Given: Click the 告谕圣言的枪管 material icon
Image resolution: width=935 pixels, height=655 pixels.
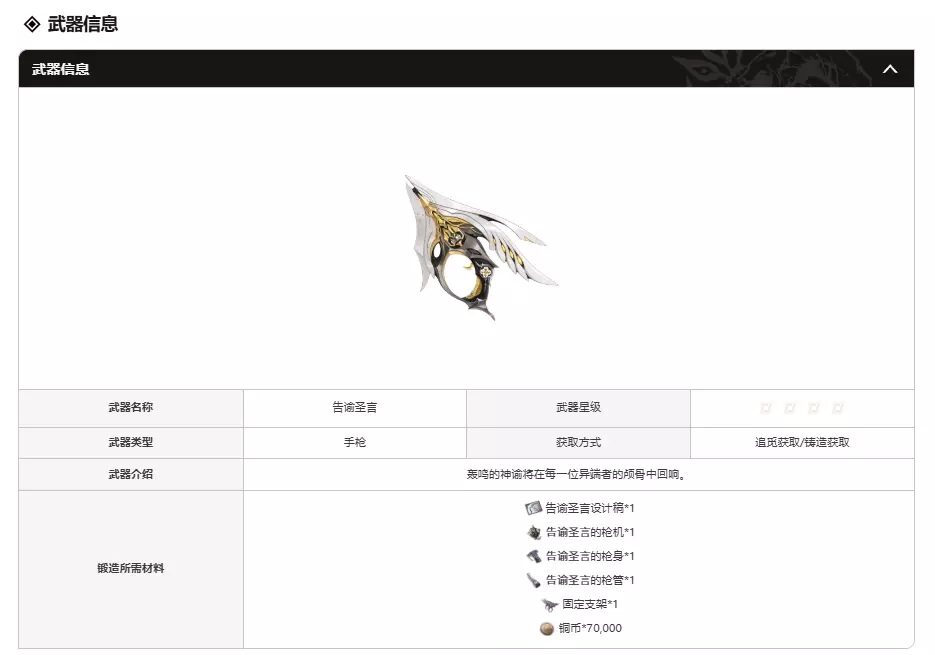Looking at the screenshot, I should 534,580.
